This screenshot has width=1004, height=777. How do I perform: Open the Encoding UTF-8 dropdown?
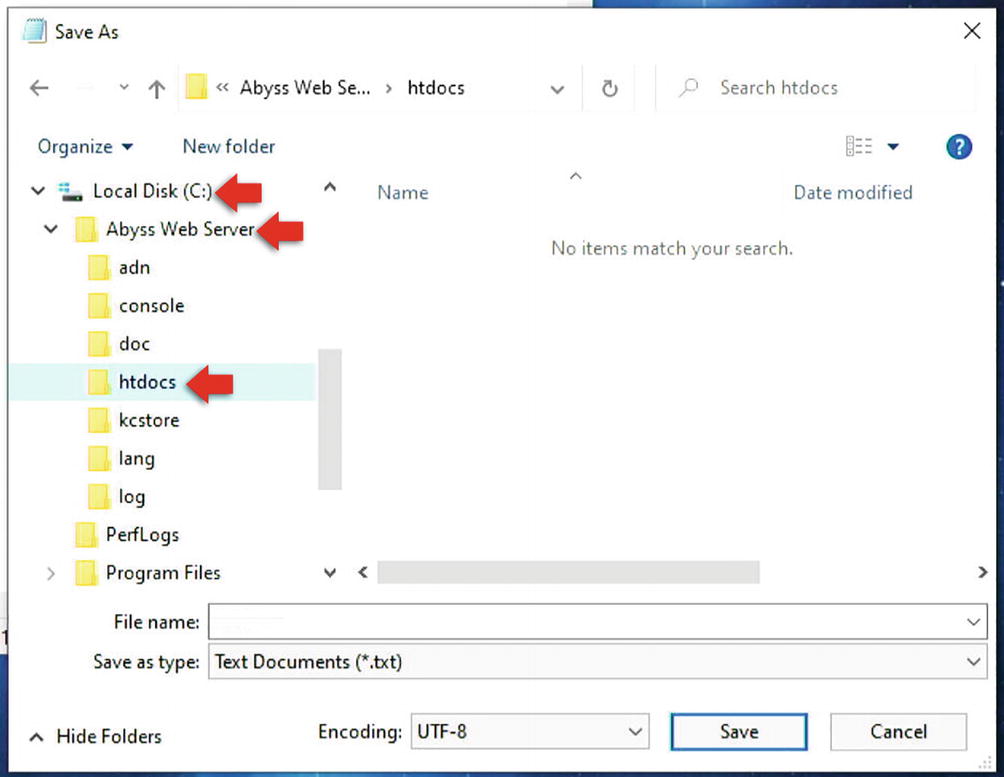click(530, 732)
